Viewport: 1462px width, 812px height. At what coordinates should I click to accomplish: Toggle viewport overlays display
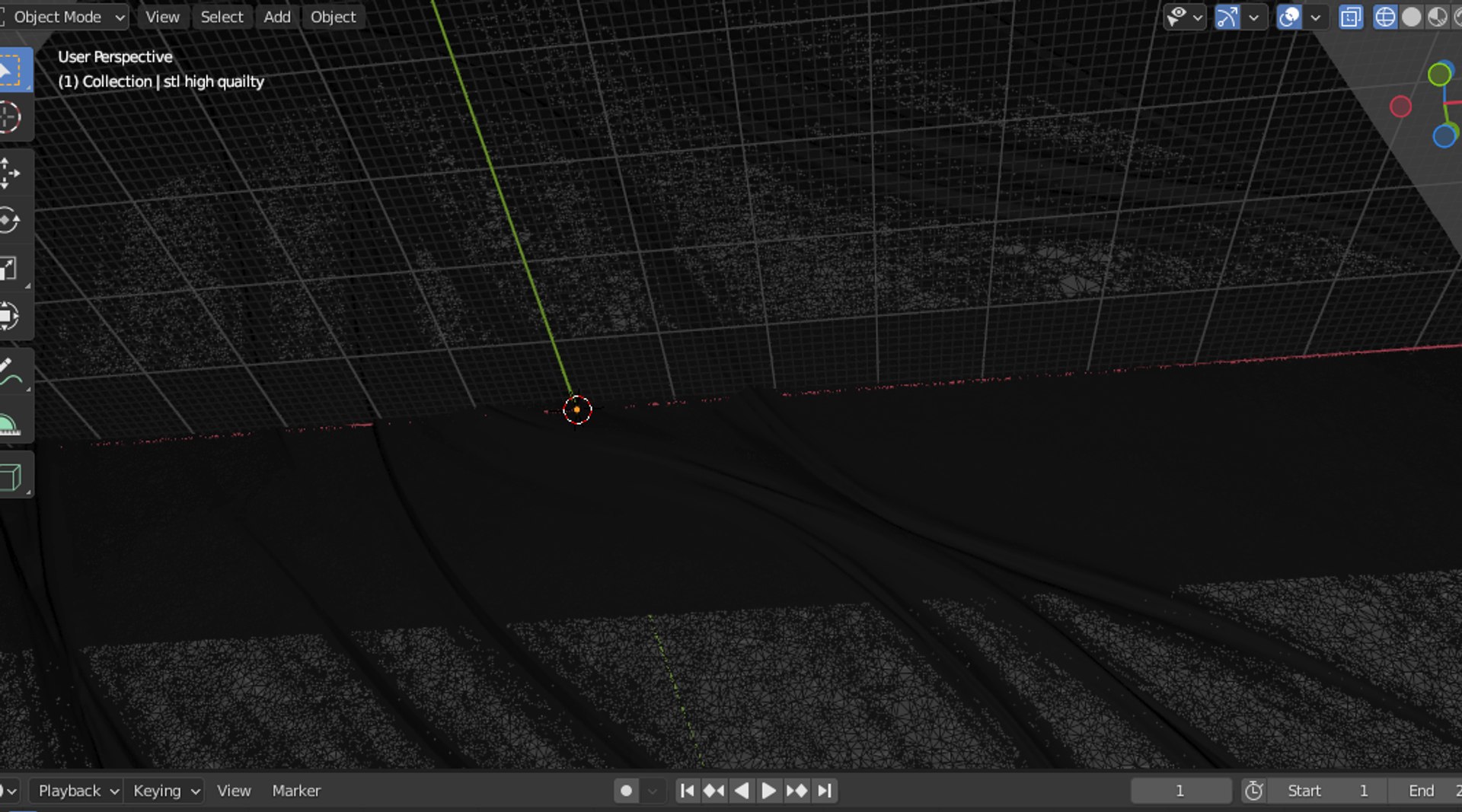pos(1289,17)
